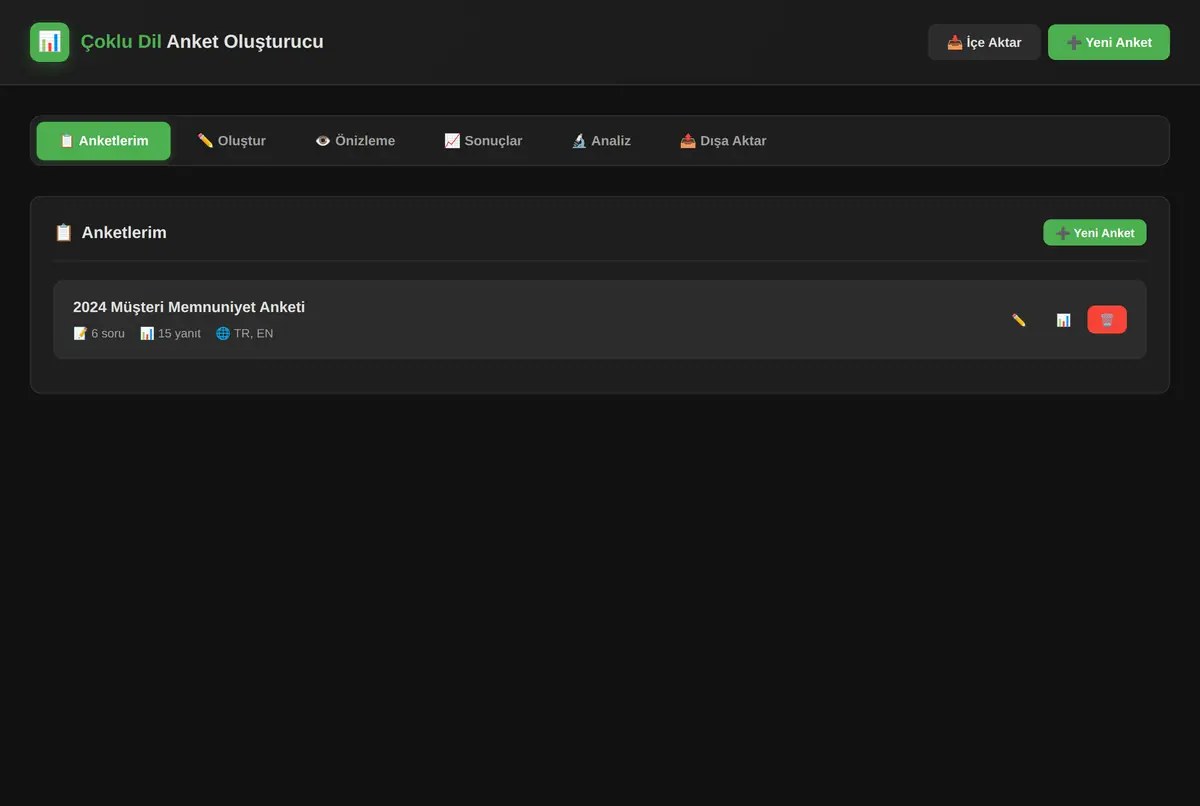
Task: Click the green chart app logo
Action: point(50,42)
